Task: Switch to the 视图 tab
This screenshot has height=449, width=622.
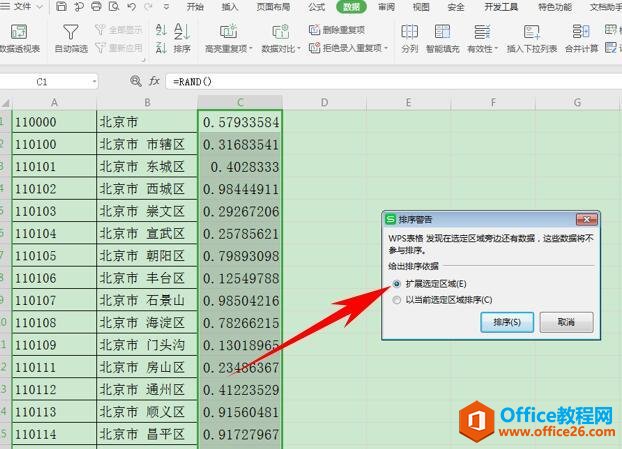Action: coord(421,7)
